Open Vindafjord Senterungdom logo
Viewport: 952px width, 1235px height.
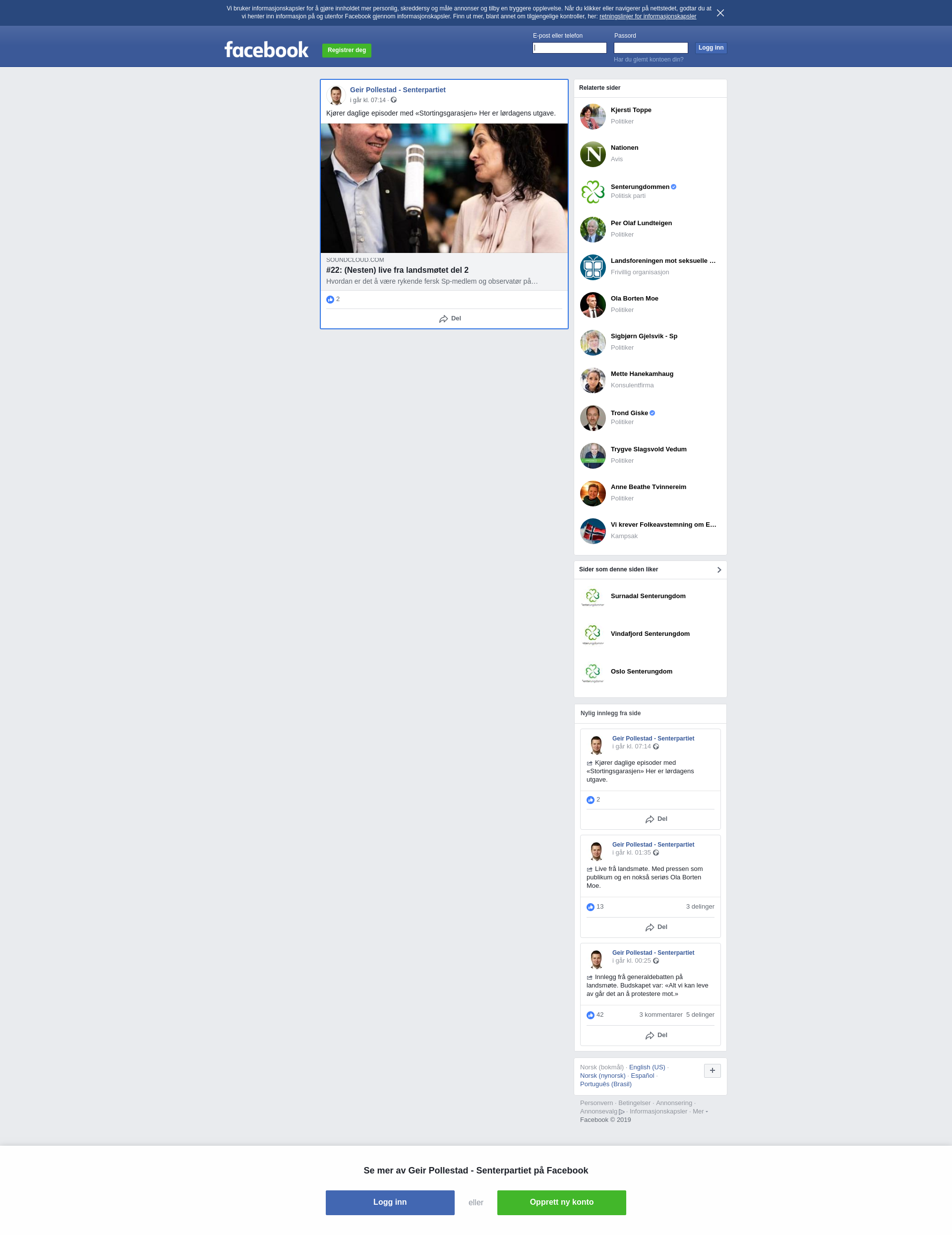point(593,635)
